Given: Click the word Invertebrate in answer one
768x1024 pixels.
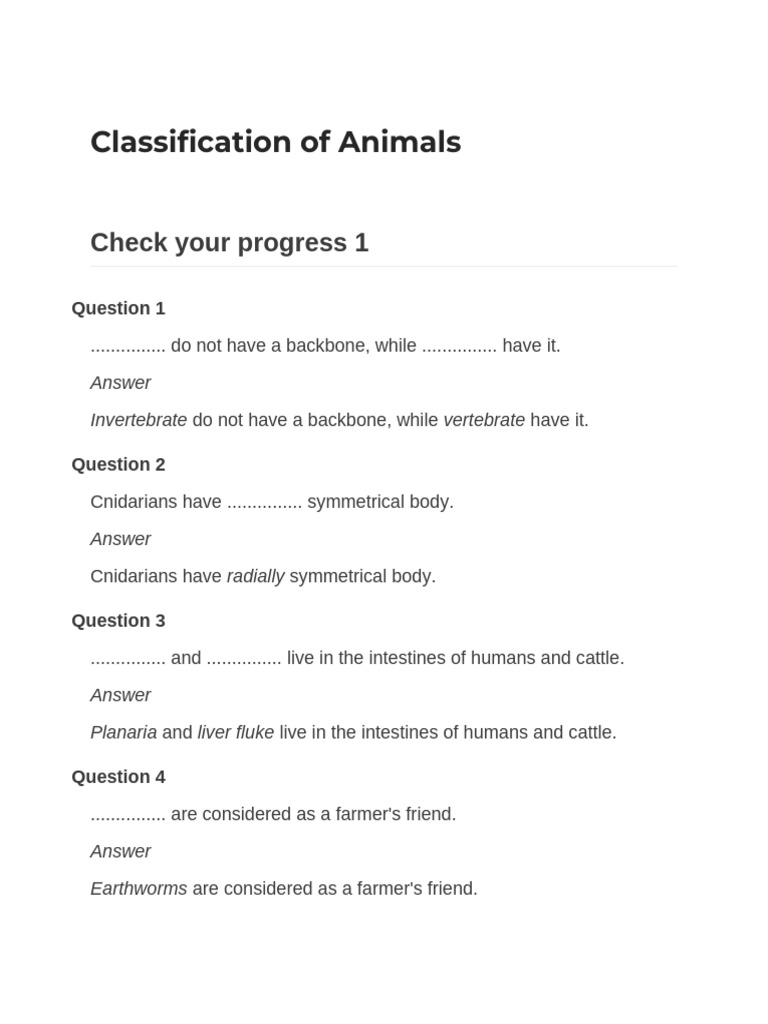Looking at the screenshot, I should [x=138, y=420].
